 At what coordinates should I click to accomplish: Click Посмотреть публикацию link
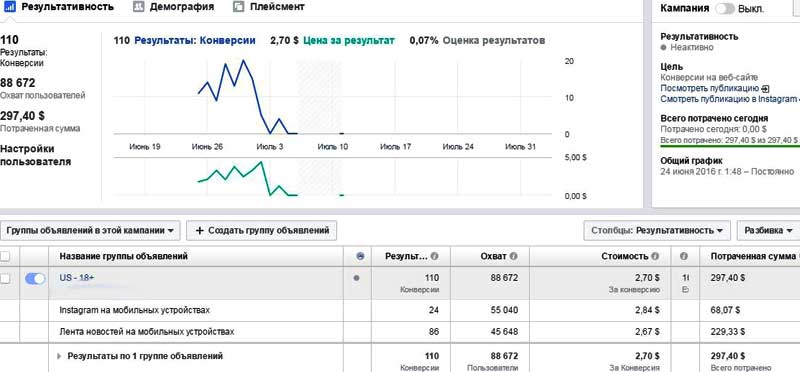[x=710, y=89]
